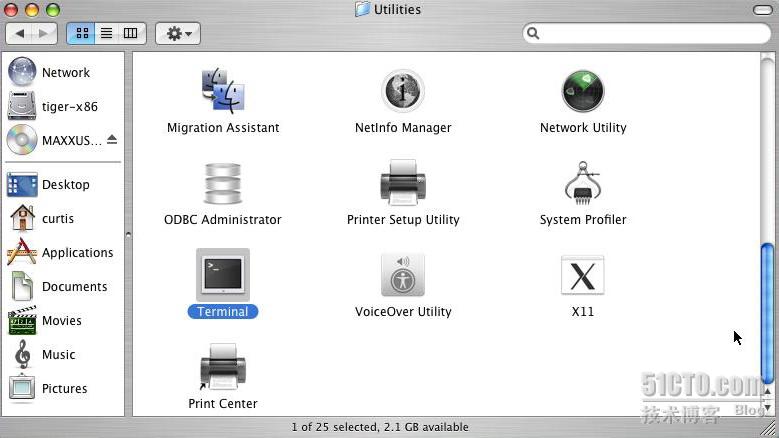Click the "Print Center" name label
Screen dimensions: 779x438
point(223,403)
